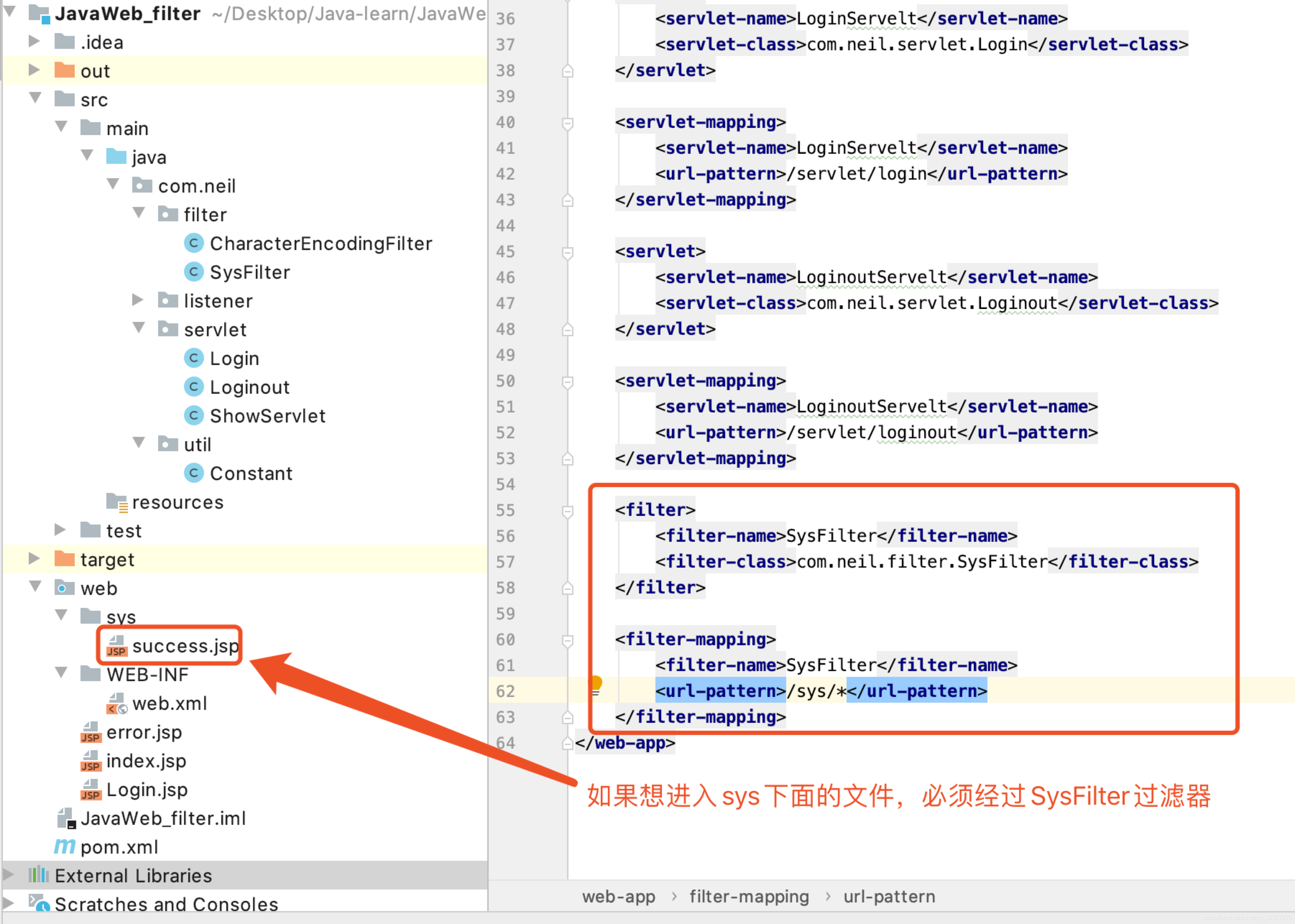The image size is (1295, 924).
Task: Collapse the main folder
Action: click(x=61, y=126)
